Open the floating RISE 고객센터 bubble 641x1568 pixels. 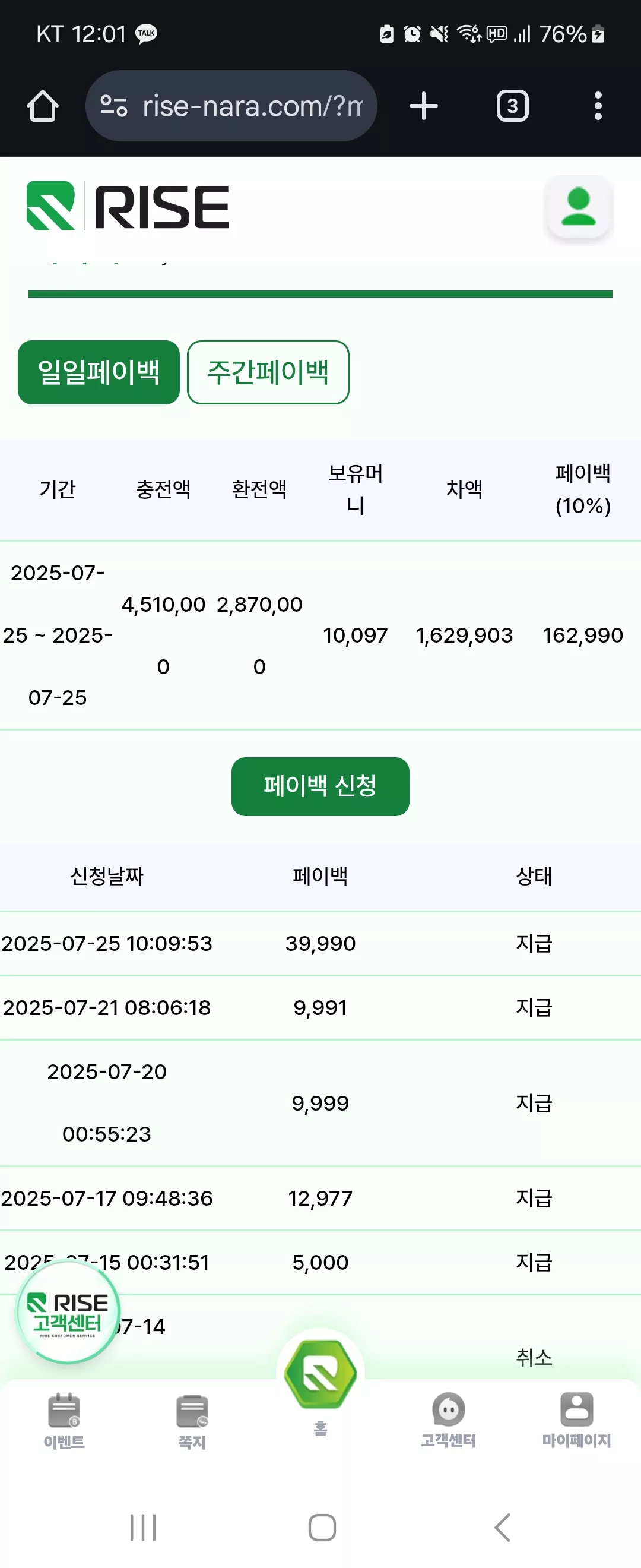coord(68,1313)
